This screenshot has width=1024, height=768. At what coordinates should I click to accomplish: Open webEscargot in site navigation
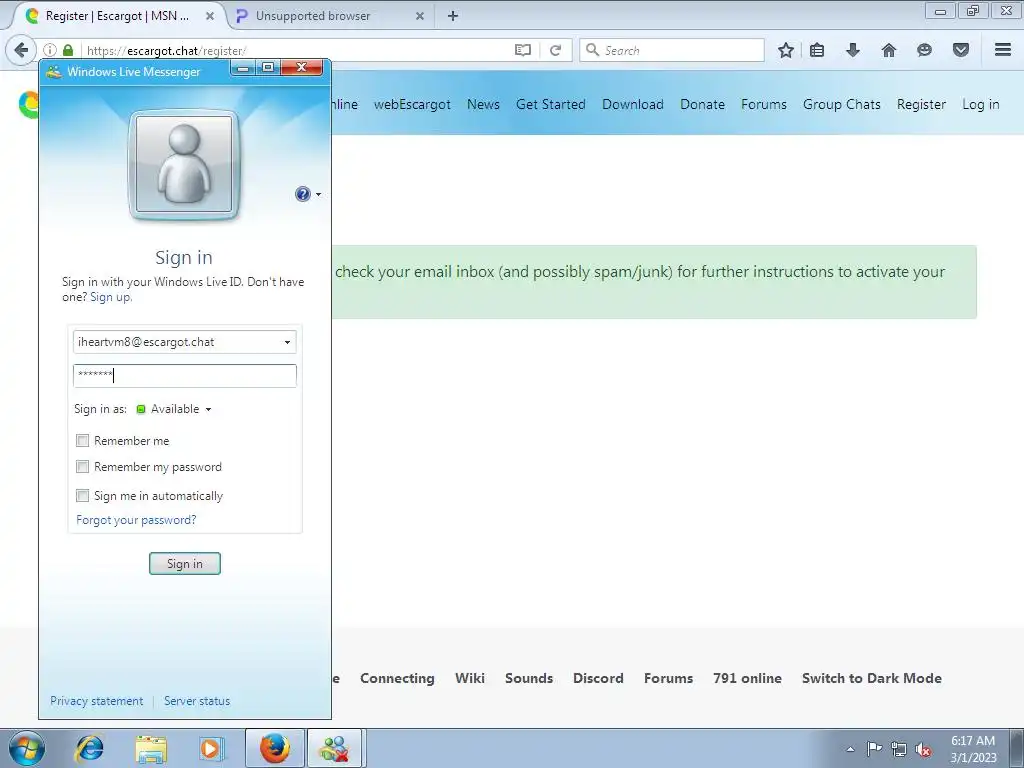pyautogui.click(x=412, y=104)
